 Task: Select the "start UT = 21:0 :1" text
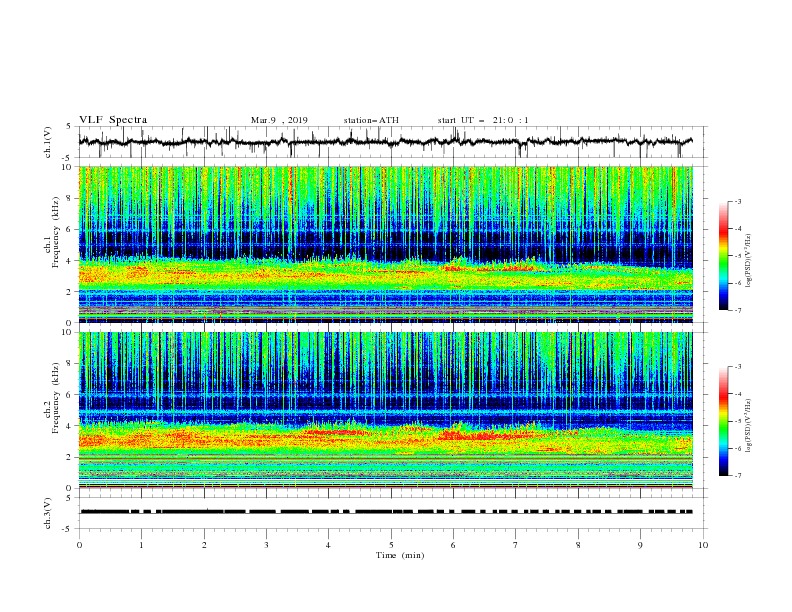click(483, 120)
